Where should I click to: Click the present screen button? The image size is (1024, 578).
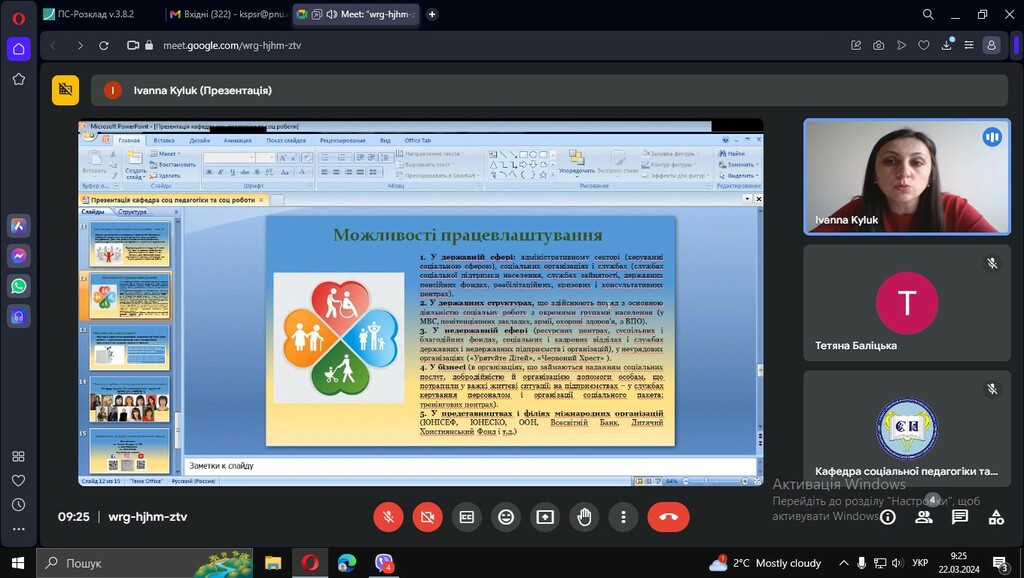(x=545, y=517)
